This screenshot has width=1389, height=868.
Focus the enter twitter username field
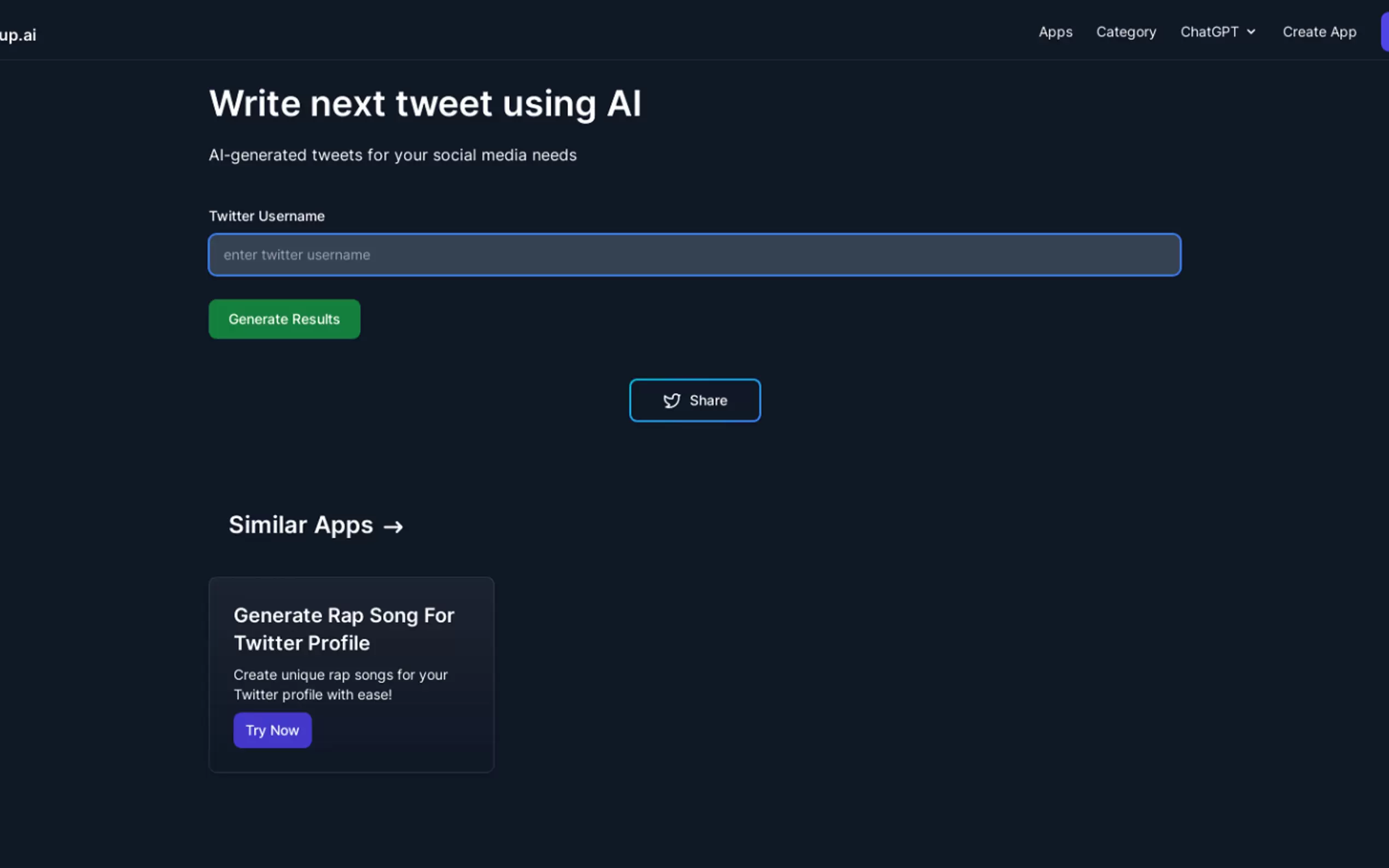(694, 255)
